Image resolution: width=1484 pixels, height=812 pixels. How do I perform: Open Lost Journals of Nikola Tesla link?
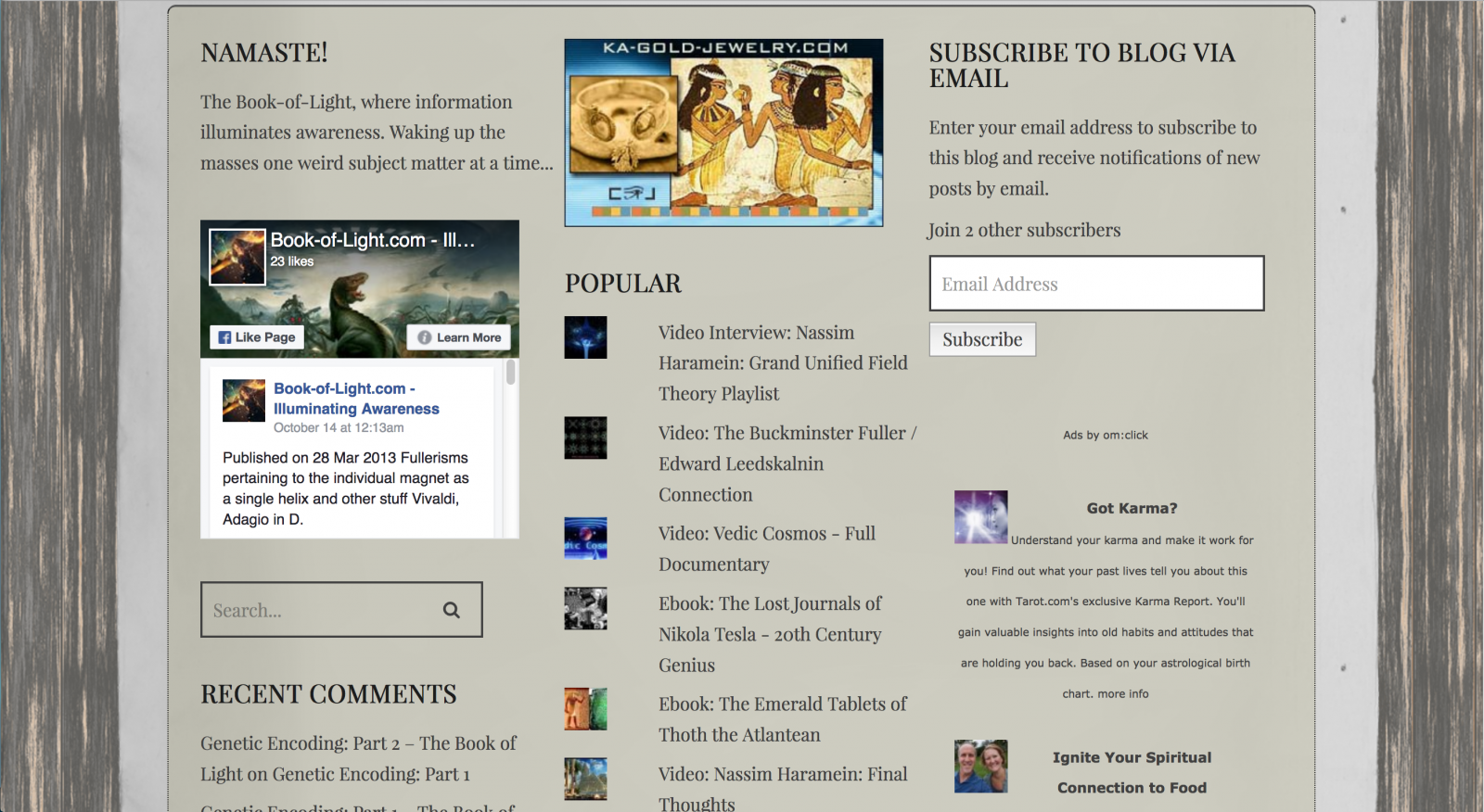pyautogui.click(x=770, y=634)
